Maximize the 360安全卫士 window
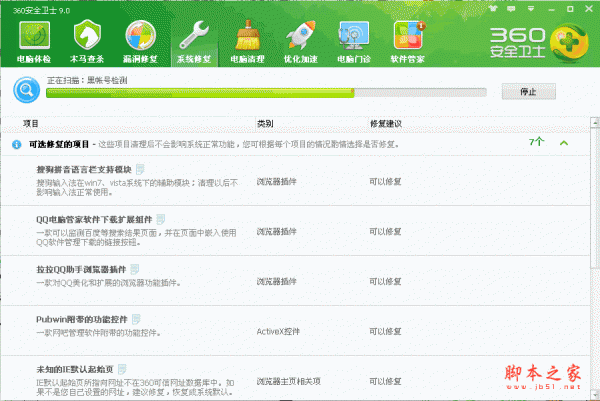 pos(570,9)
